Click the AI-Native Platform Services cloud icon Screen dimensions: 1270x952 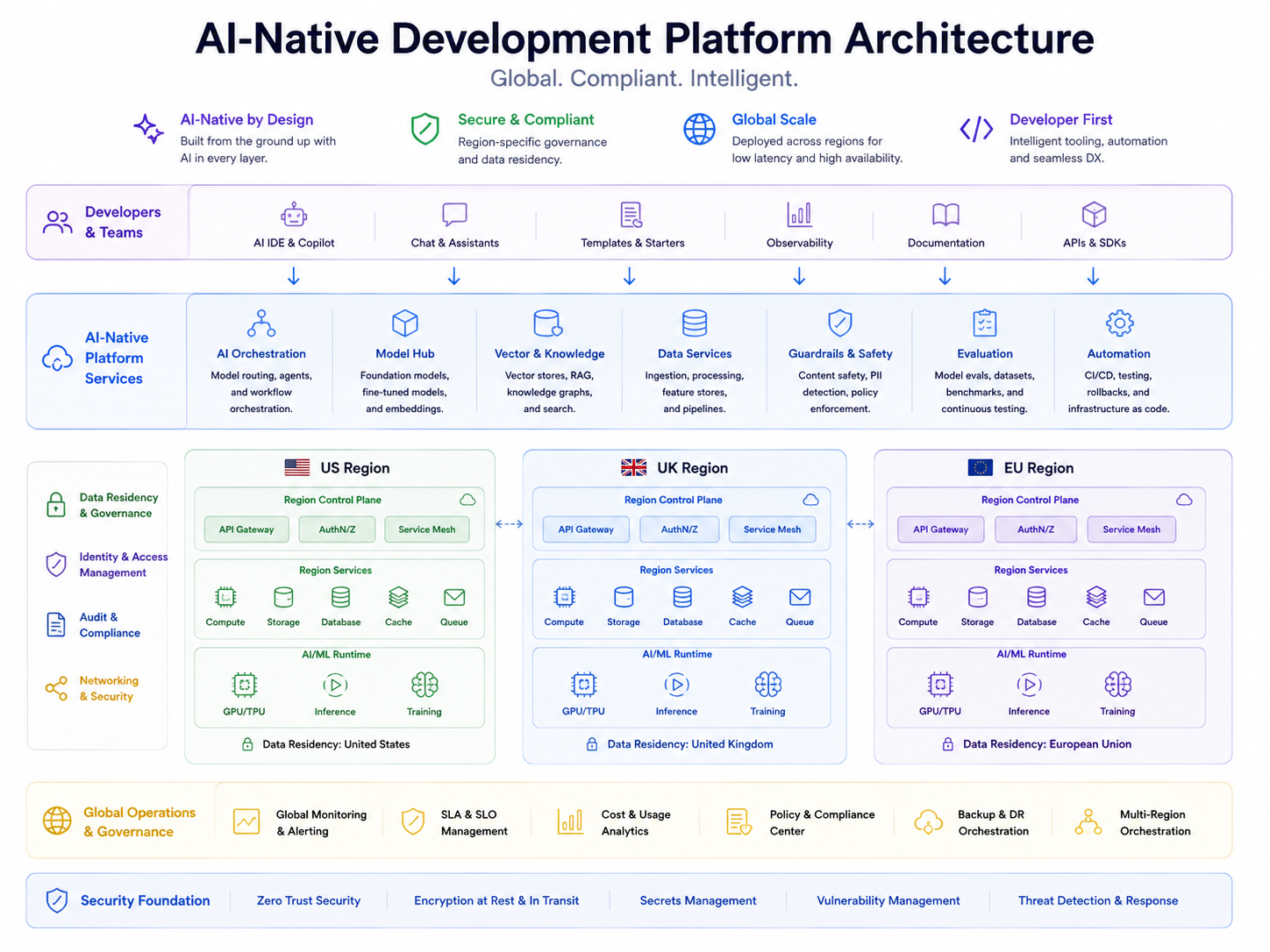[x=58, y=359]
